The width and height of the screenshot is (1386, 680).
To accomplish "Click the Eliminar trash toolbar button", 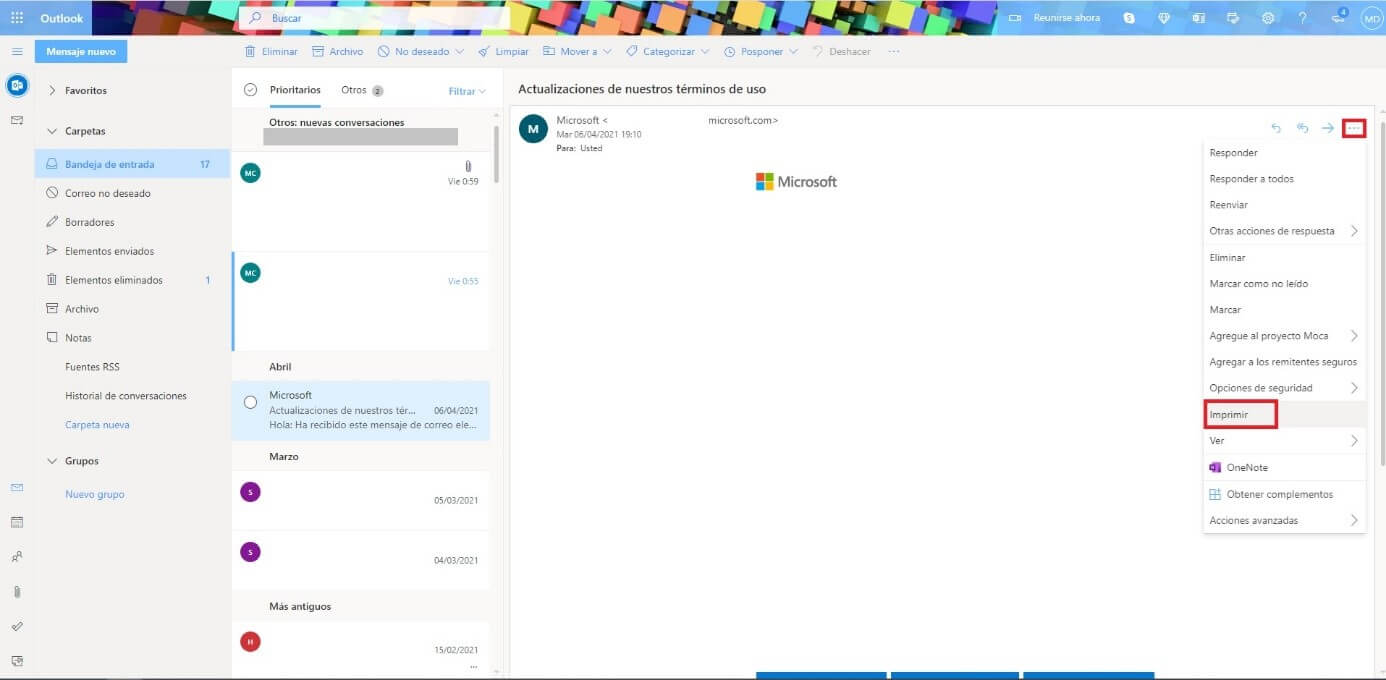I will pos(271,51).
